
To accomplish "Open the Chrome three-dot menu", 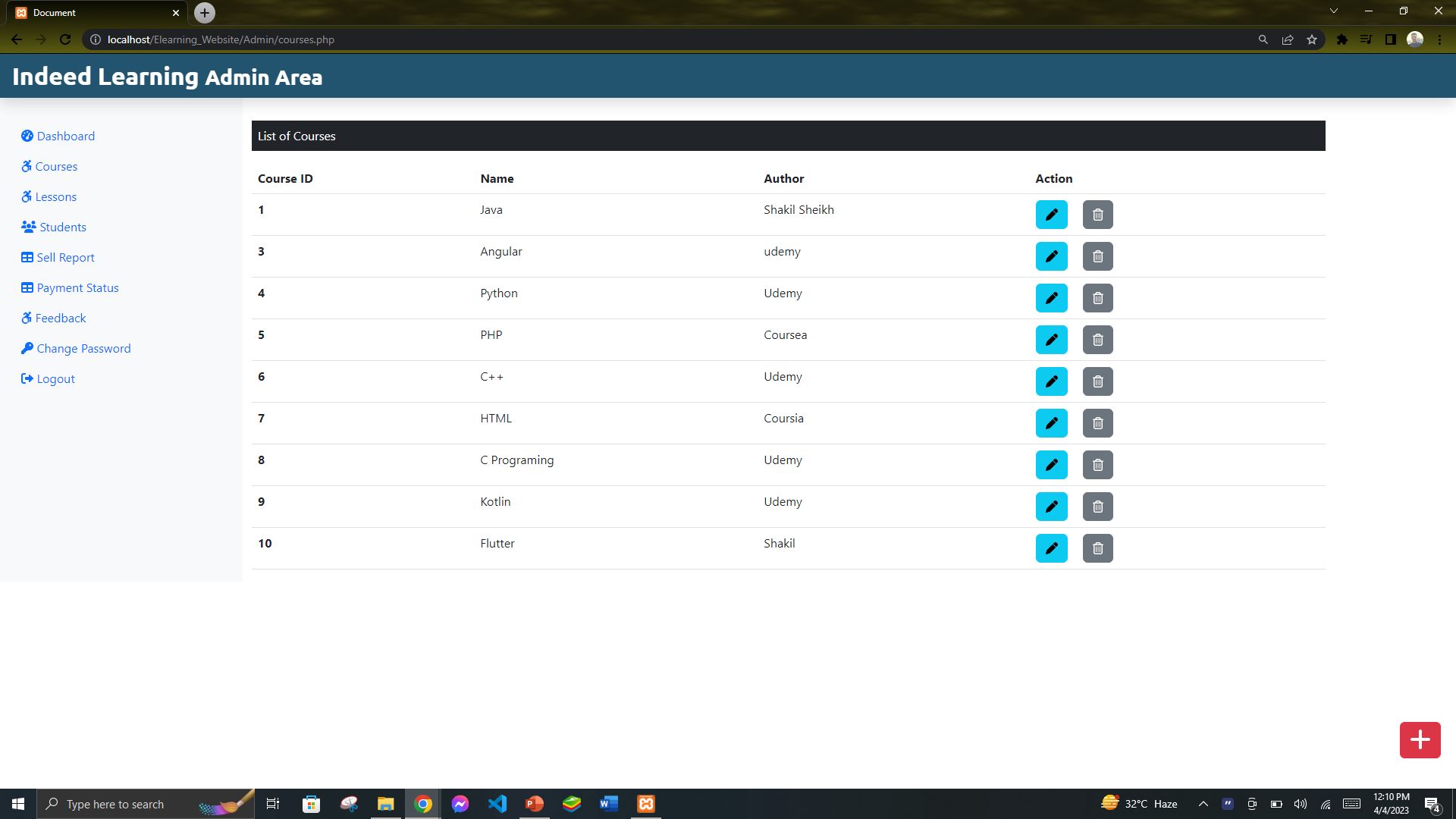I will (x=1439, y=39).
